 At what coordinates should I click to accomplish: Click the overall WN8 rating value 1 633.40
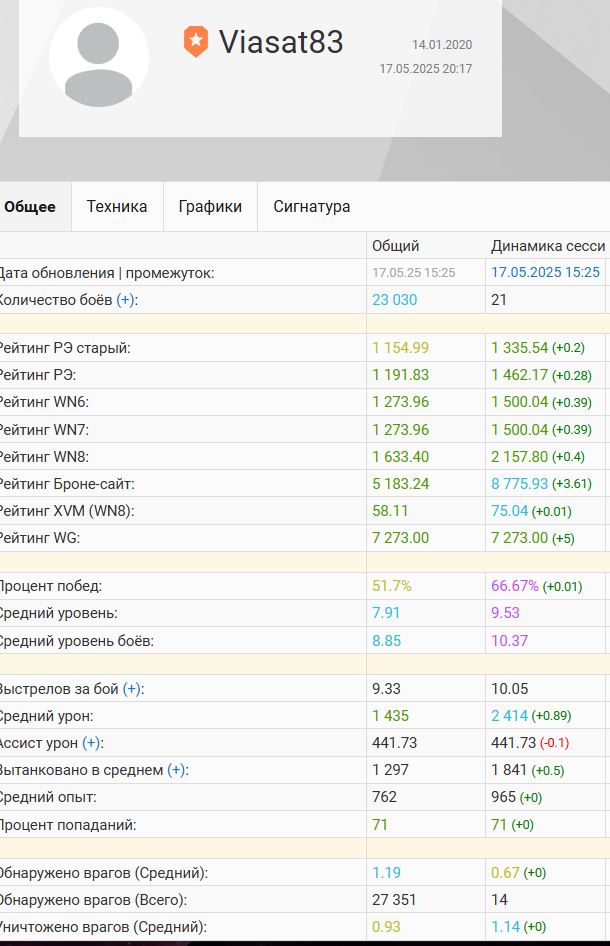pyautogui.click(x=400, y=456)
